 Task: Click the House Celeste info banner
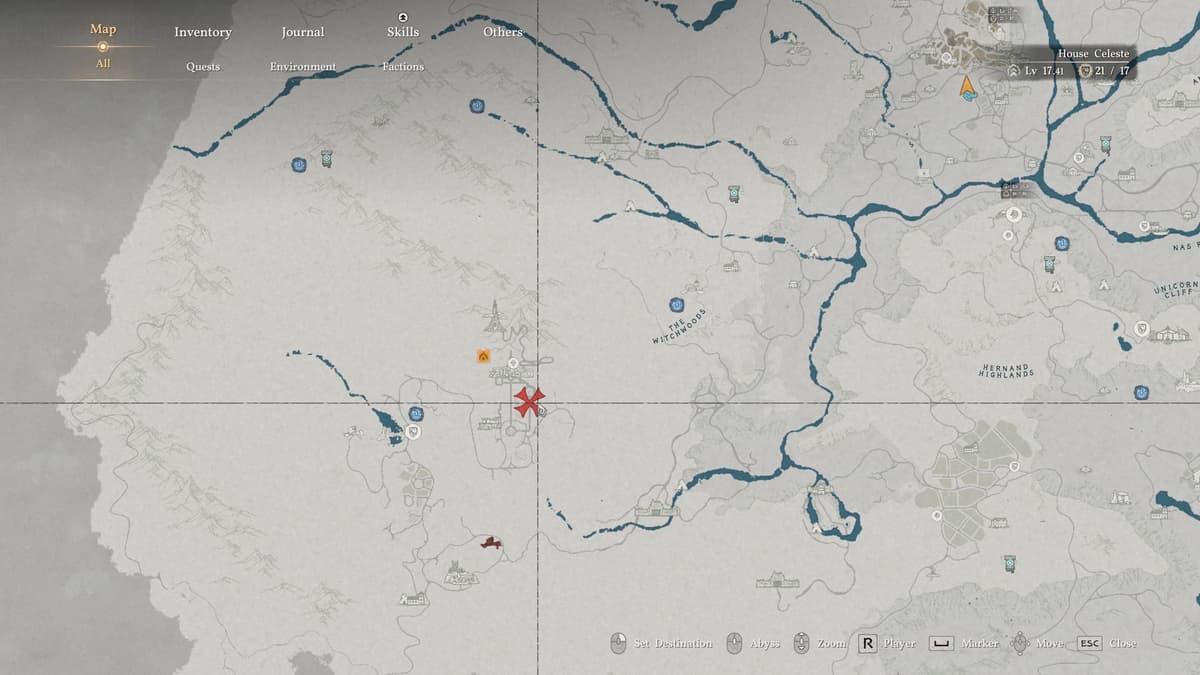(1070, 62)
